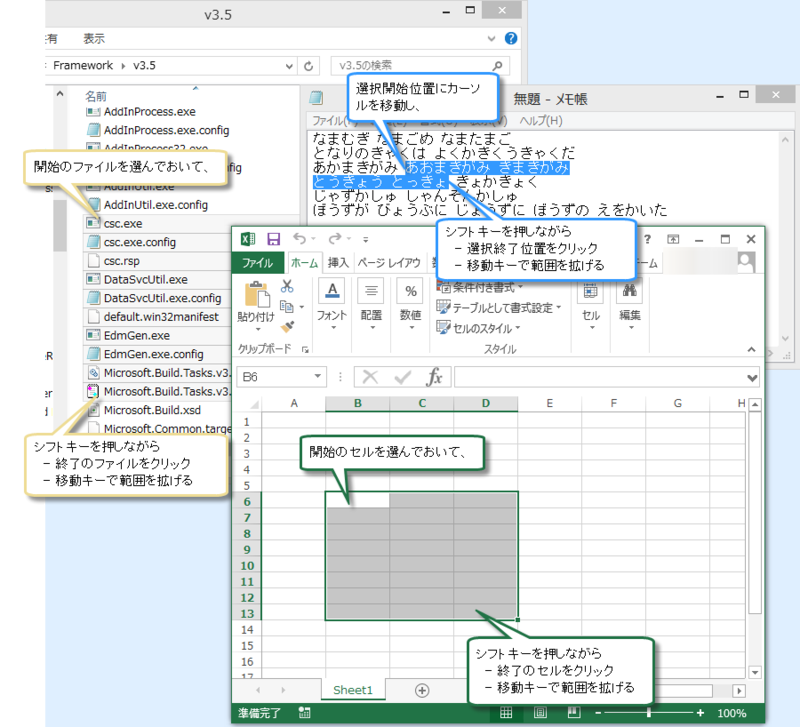Select the Sheet1 worksheet tab
The width and height of the screenshot is (800, 727).
coord(353,690)
